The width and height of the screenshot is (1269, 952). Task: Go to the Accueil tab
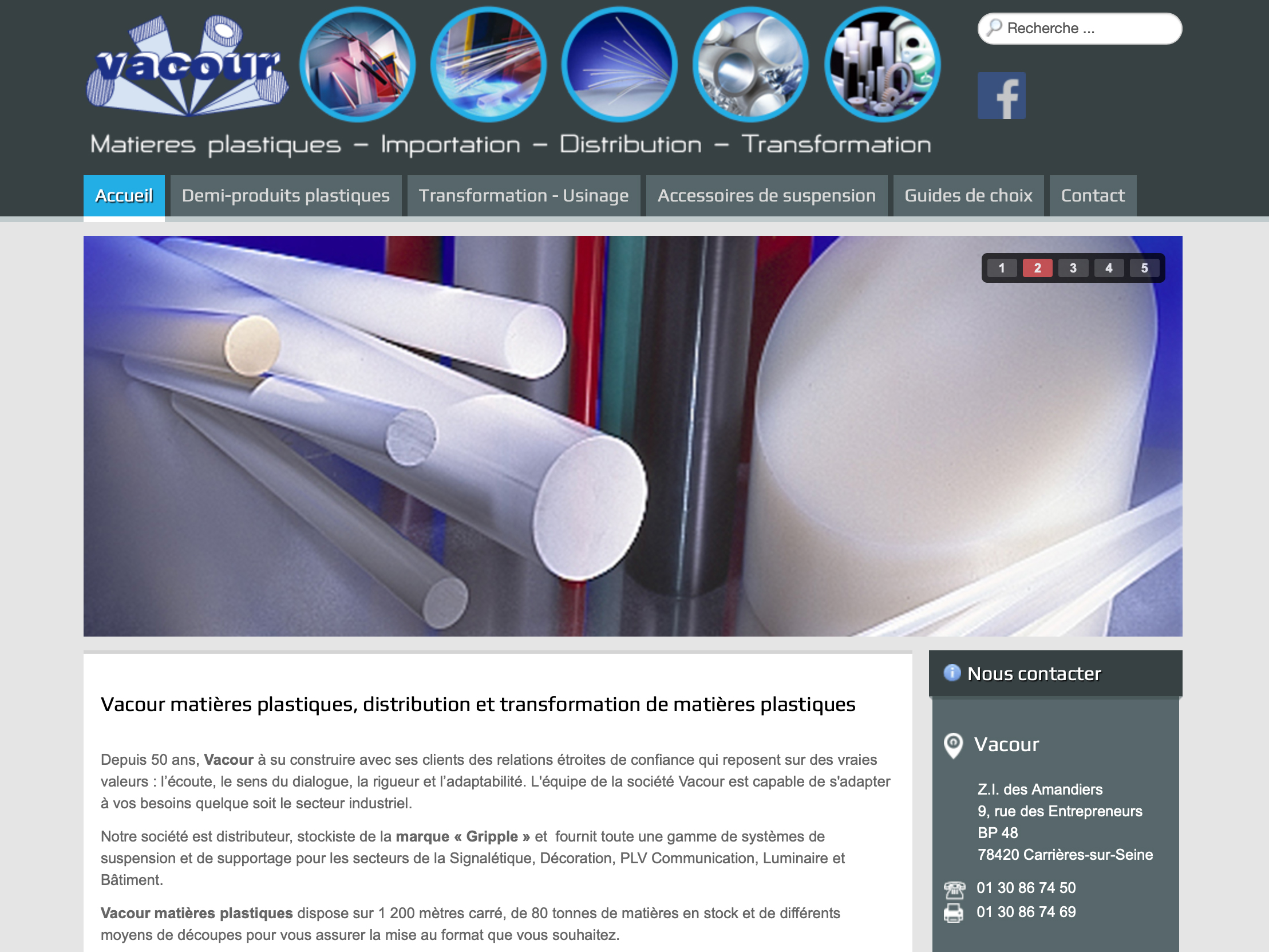[124, 196]
